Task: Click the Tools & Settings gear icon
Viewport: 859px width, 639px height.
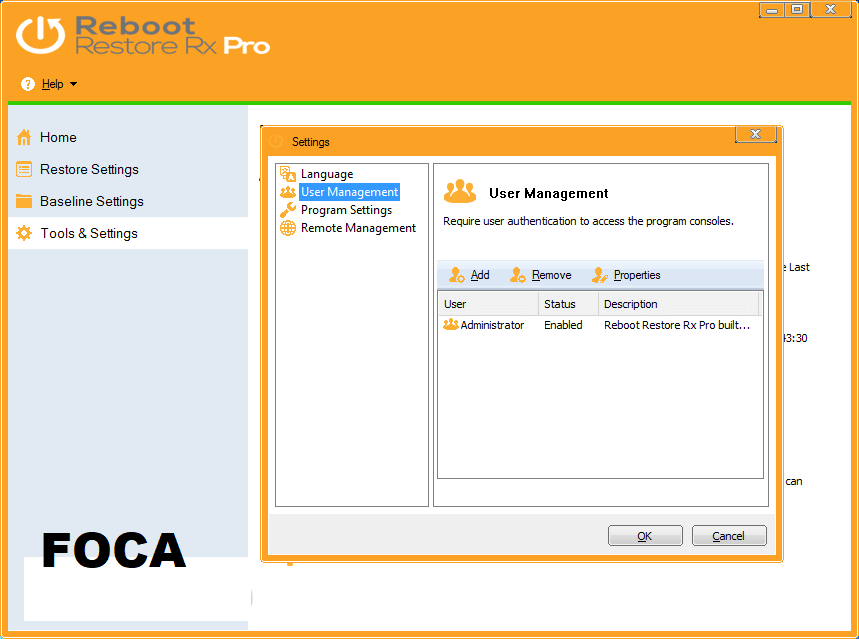Action: 24,233
